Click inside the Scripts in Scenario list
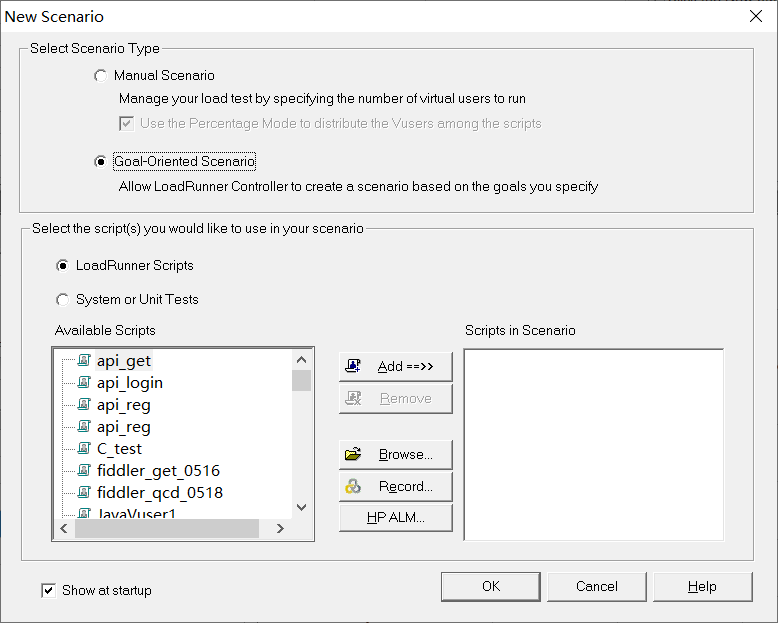Viewport: 778px width, 623px height. 593,445
